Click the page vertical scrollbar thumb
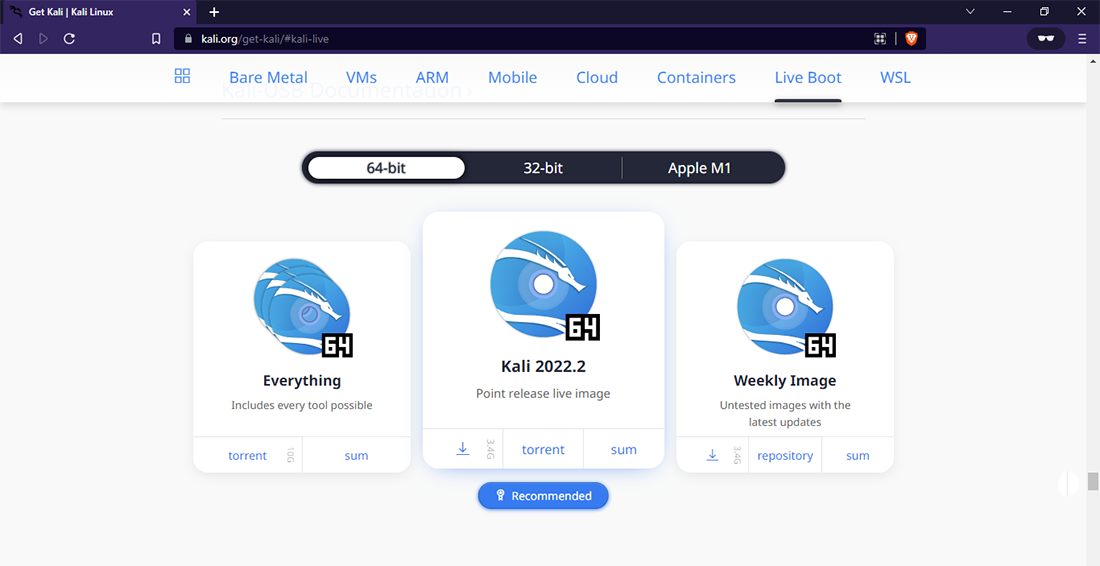Image resolution: width=1100 pixels, height=566 pixels. click(x=1093, y=481)
